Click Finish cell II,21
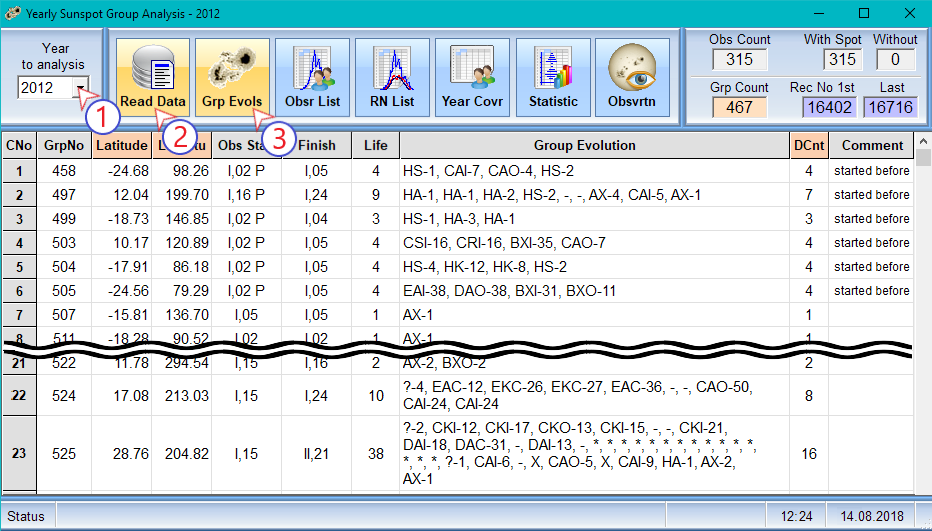Image resolution: width=932 pixels, height=531 pixels. 316,454
